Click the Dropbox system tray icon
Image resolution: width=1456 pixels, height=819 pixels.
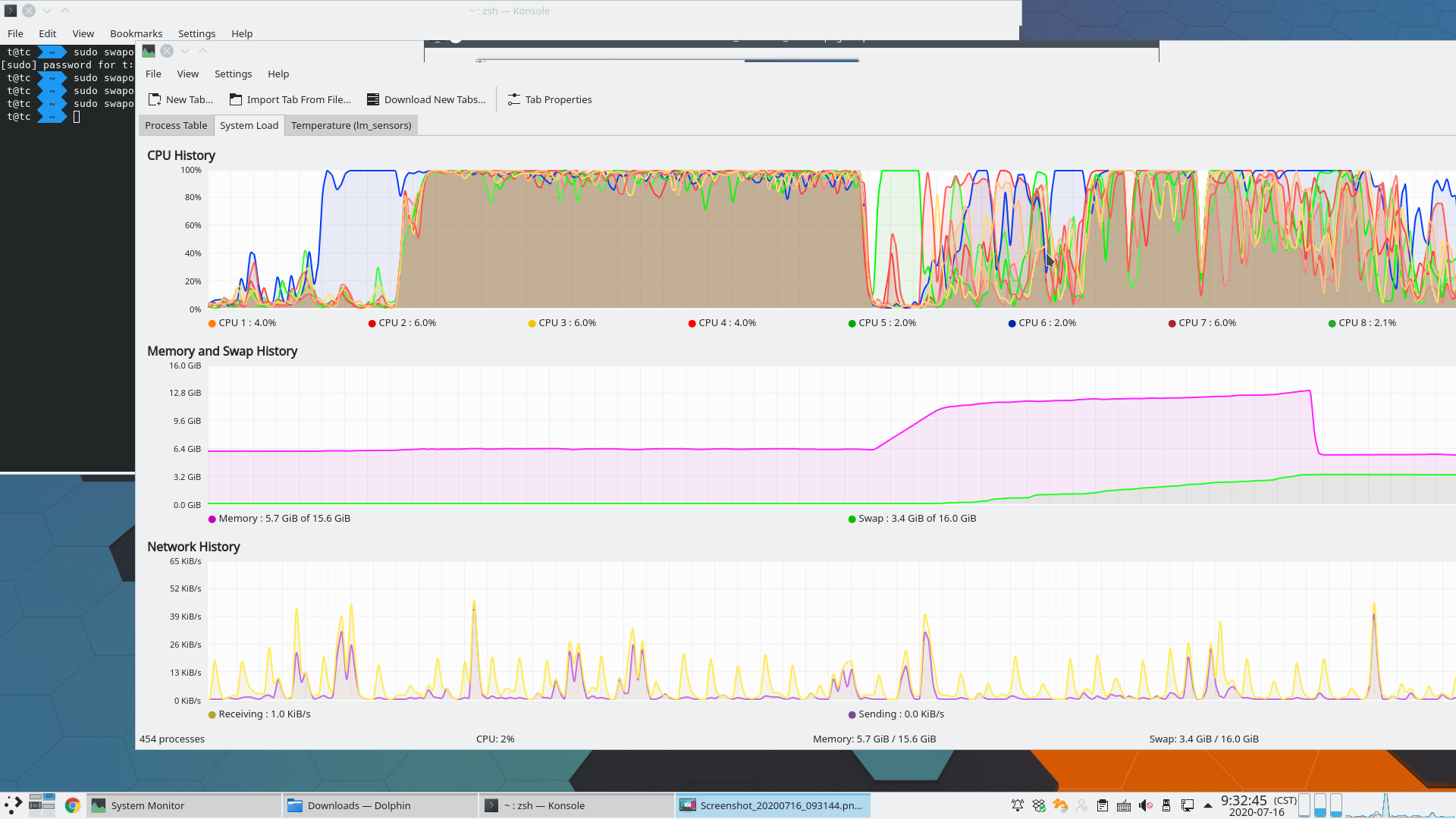point(1039,806)
